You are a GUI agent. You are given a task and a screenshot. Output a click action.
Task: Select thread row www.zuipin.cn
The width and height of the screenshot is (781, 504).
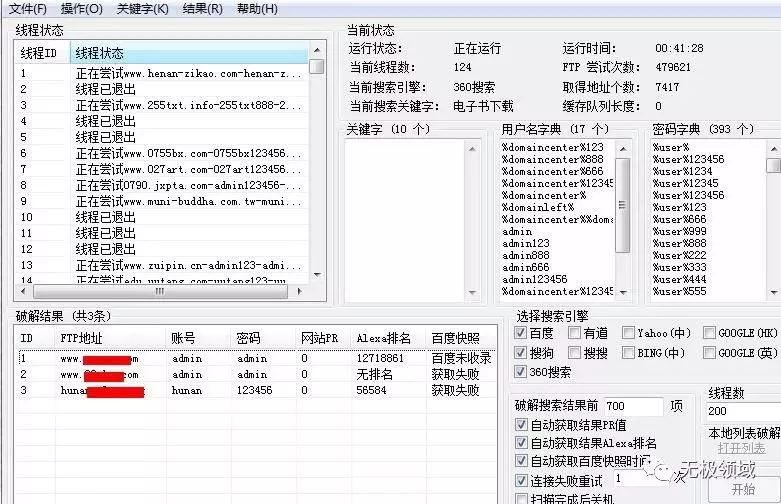tap(162, 265)
